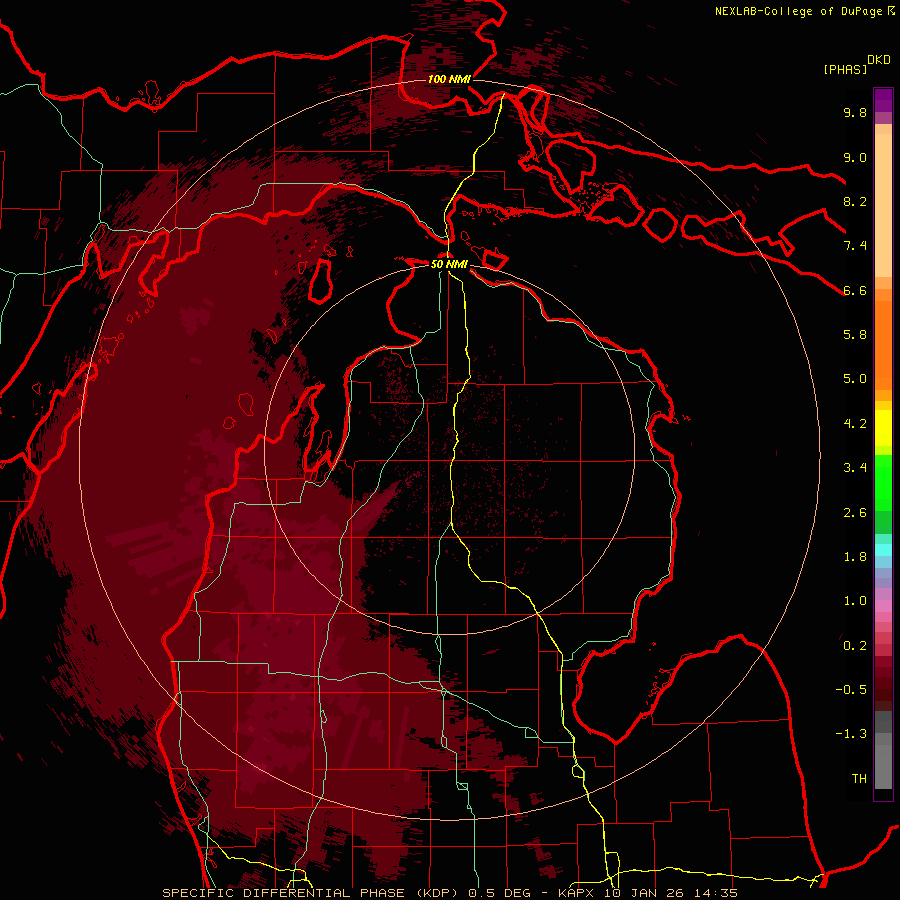This screenshot has height=900, width=900.
Task: Click the 6.6 legend value
Action: pyautogui.click(x=855, y=290)
